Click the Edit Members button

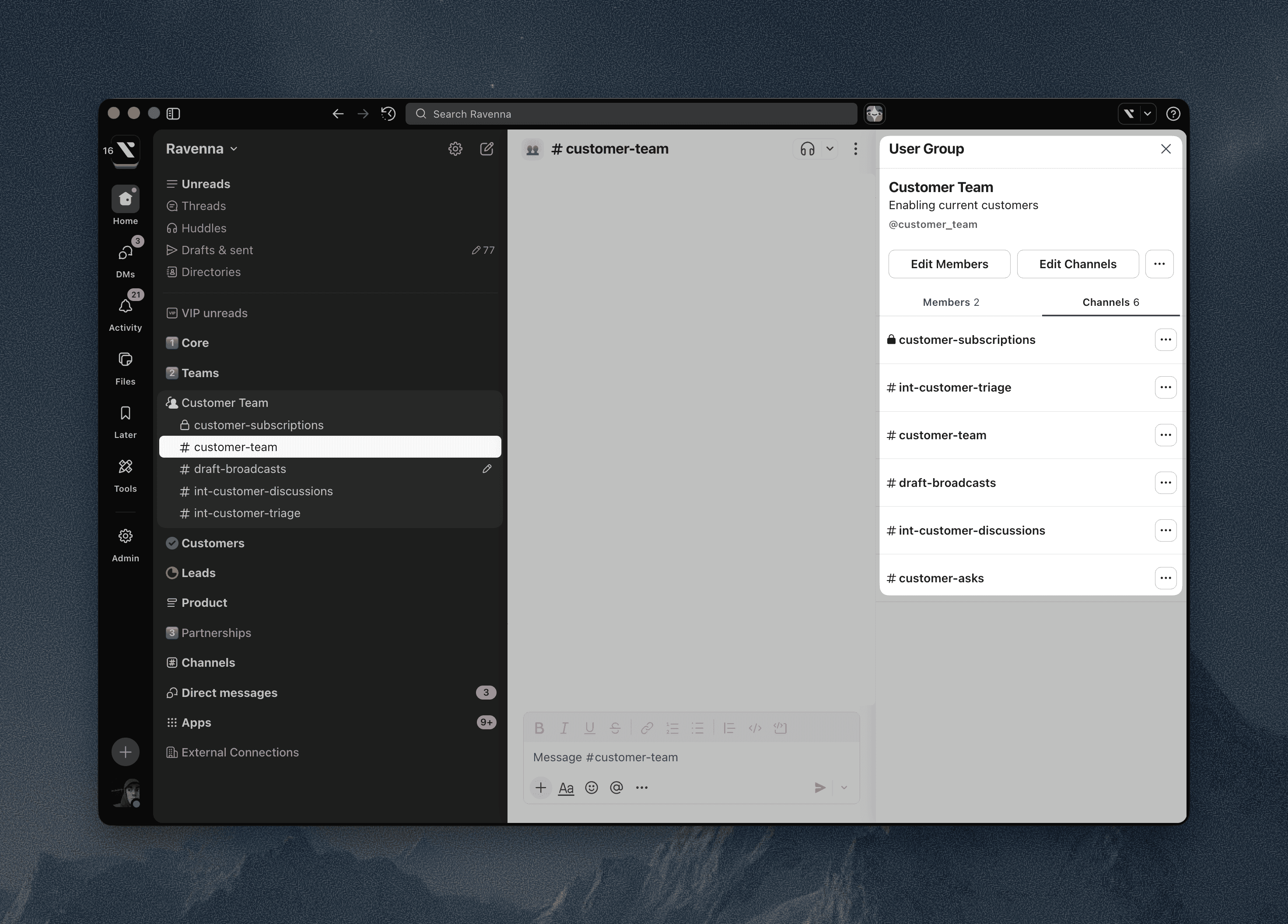(949, 264)
